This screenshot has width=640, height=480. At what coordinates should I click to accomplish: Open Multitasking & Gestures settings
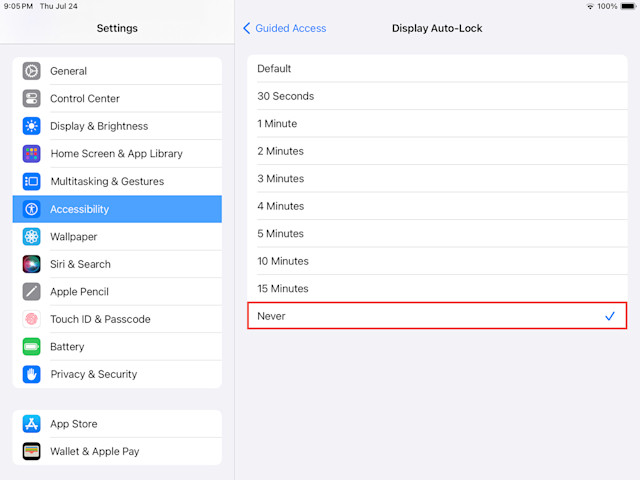pos(117,181)
